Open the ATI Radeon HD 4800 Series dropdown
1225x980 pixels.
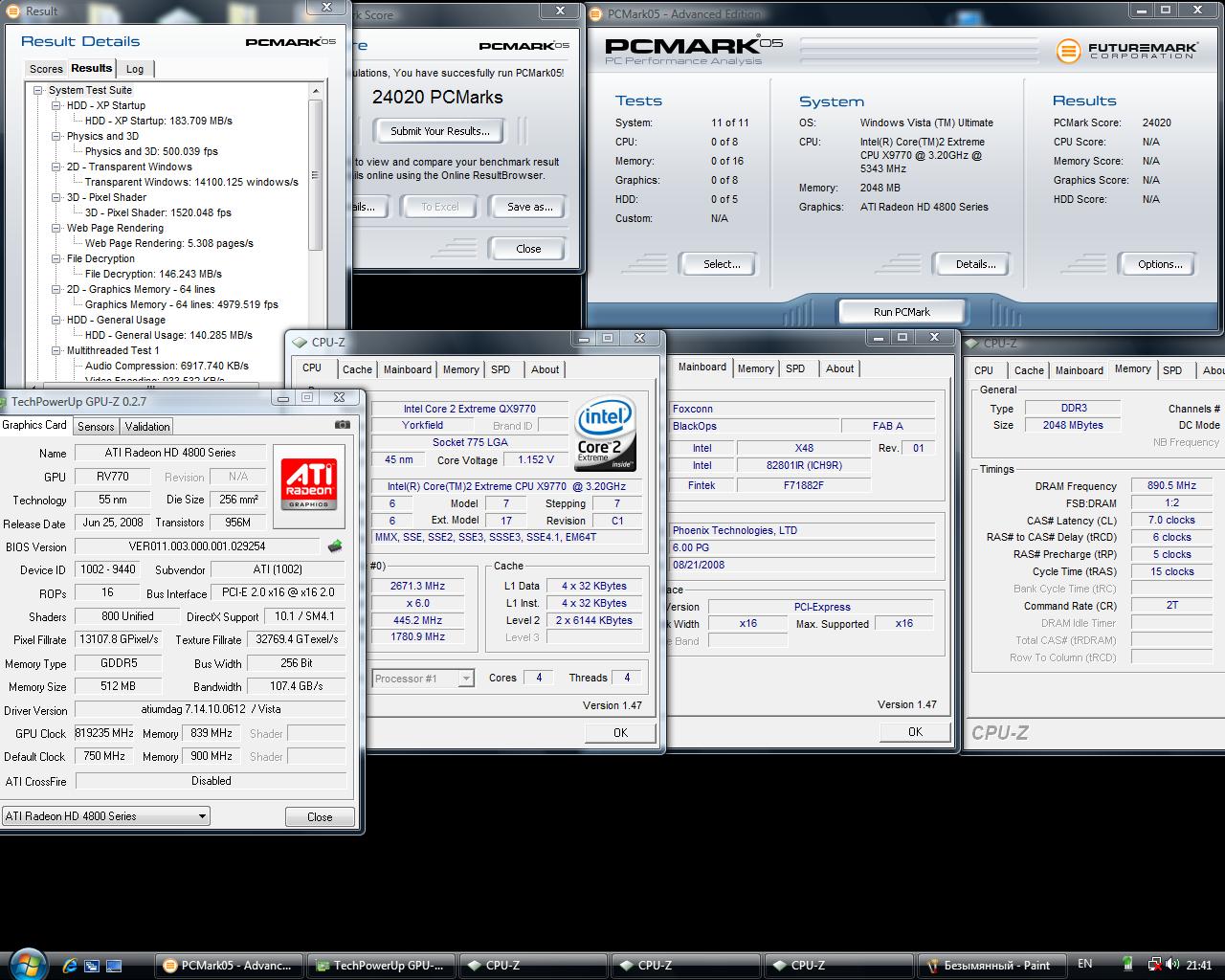coord(106,816)
